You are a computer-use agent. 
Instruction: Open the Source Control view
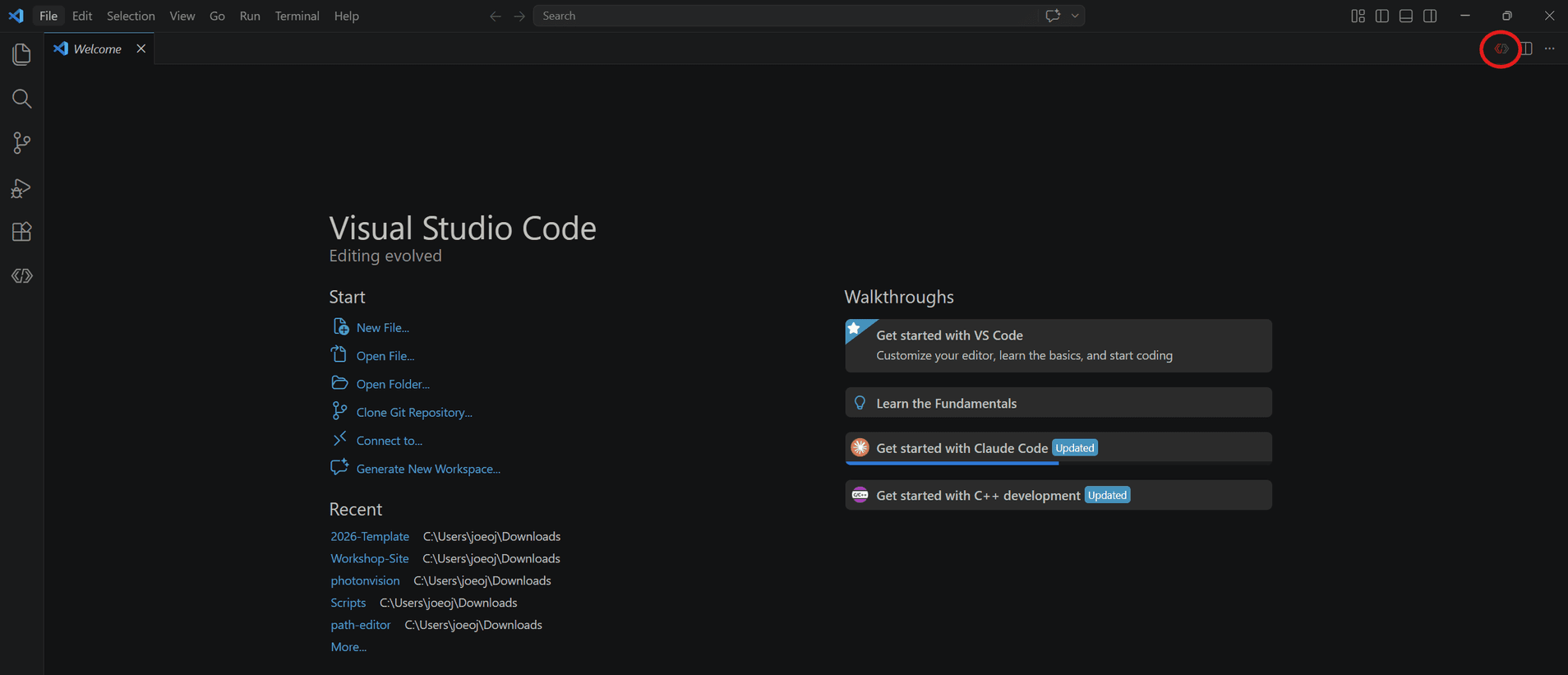[21, 143]
